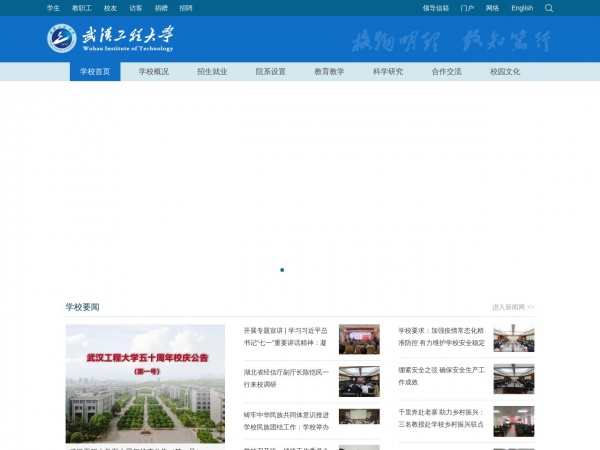This screenshot has width=600, height=450.
Task: Click the 教职工 top link
Action: pyautogui.click(x=81, y=8)
